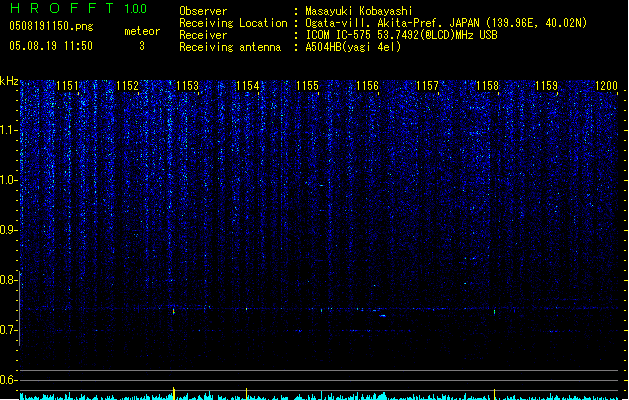The image size is (629, 400).
Task: Click the "Receiver" field label
Action: pos(203,35)
